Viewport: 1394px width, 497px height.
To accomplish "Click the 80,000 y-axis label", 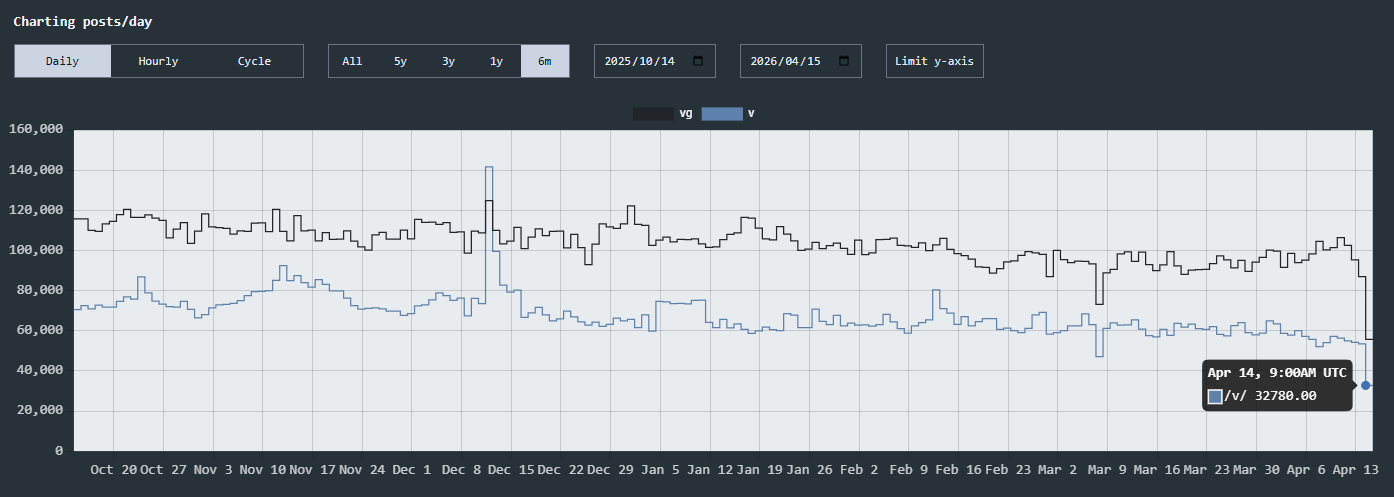I will point(40,290).
